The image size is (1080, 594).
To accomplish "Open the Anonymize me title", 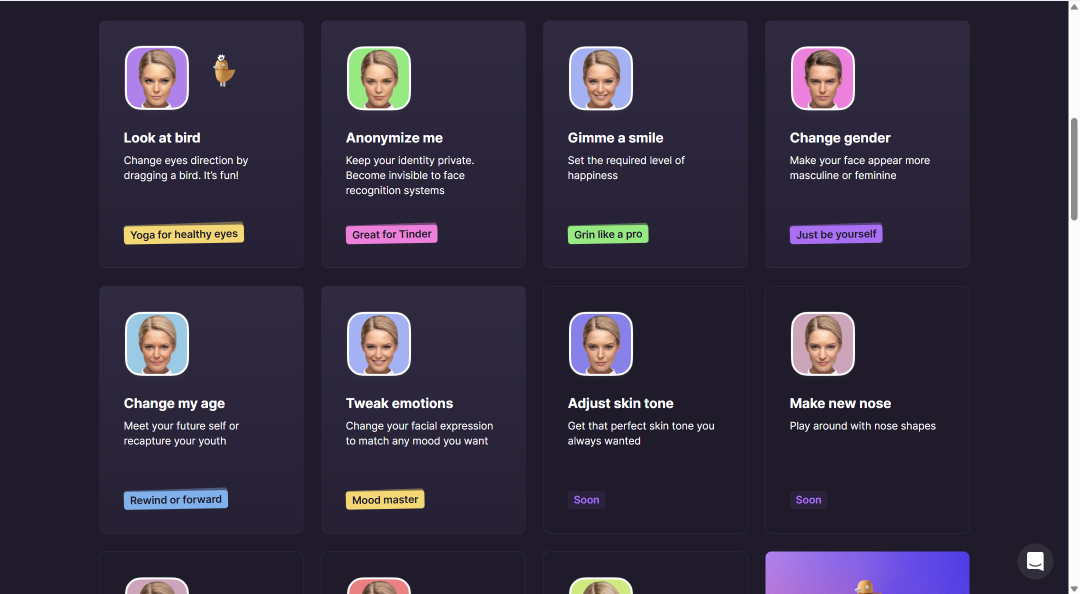I will click(x=394, y=138).
